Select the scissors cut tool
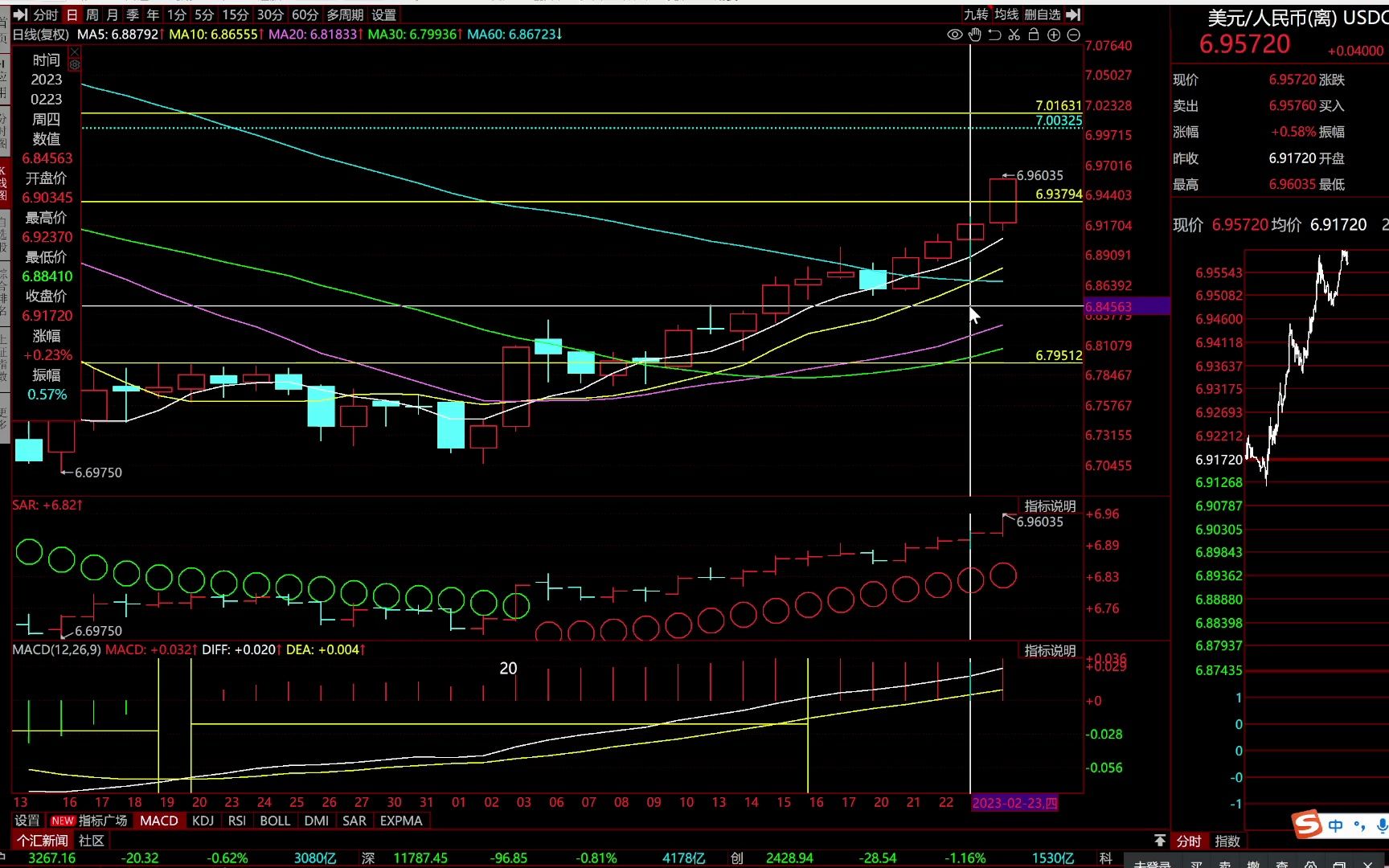This screenshot has height=868, width=1389. pos(1014,35)
